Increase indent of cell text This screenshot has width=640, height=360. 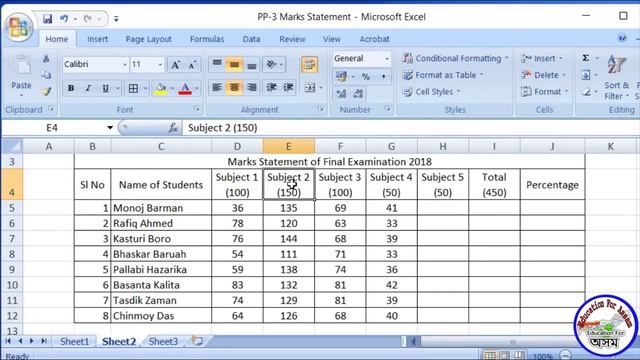288,87
